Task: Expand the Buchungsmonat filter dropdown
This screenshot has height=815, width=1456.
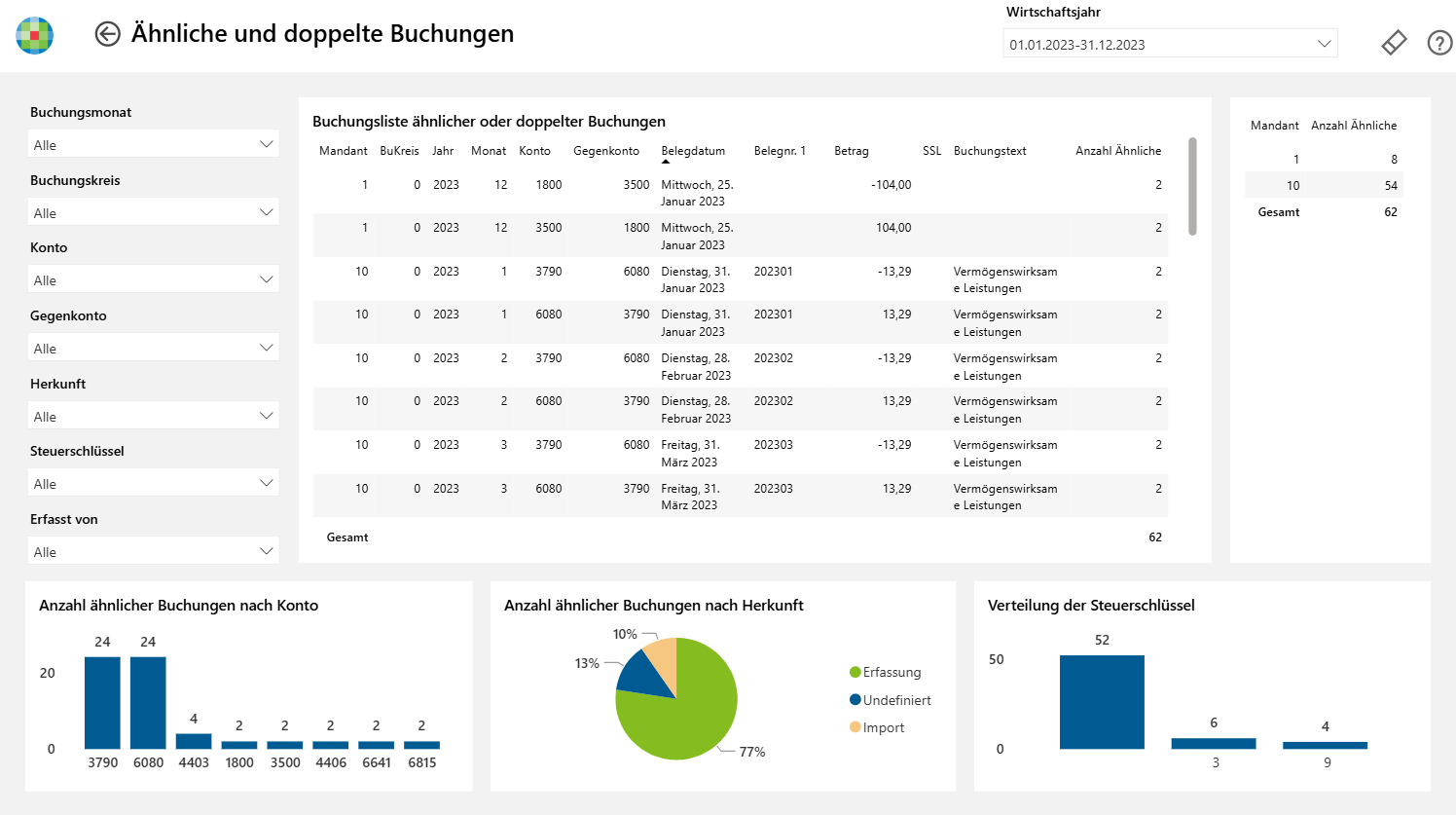Action: (154, 144)
